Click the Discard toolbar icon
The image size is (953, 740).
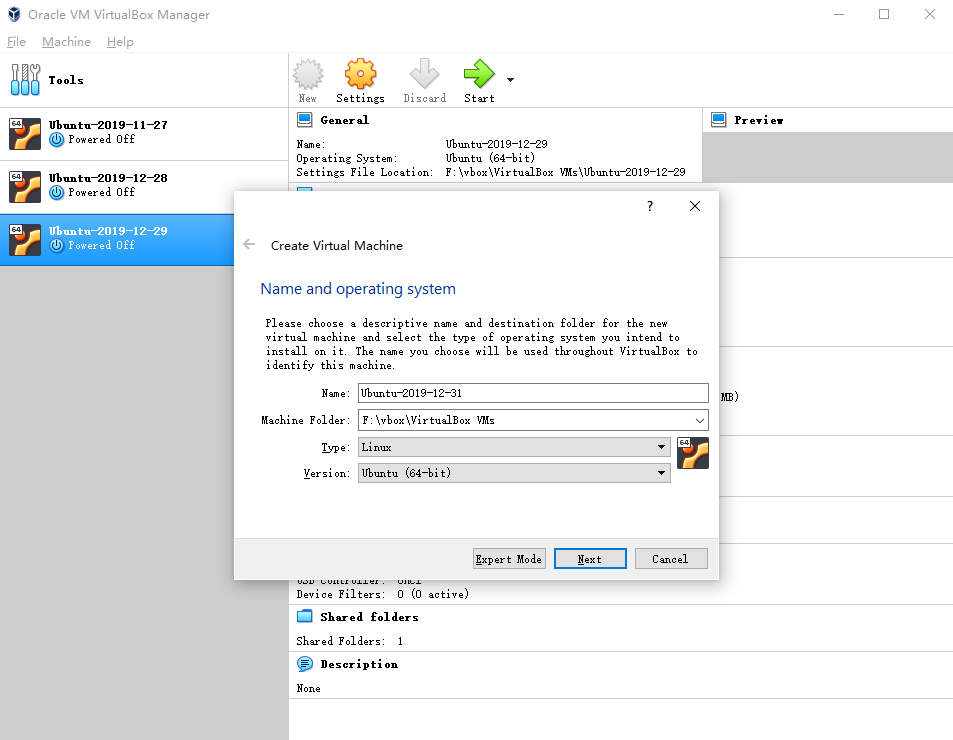(x=424, y=74)
